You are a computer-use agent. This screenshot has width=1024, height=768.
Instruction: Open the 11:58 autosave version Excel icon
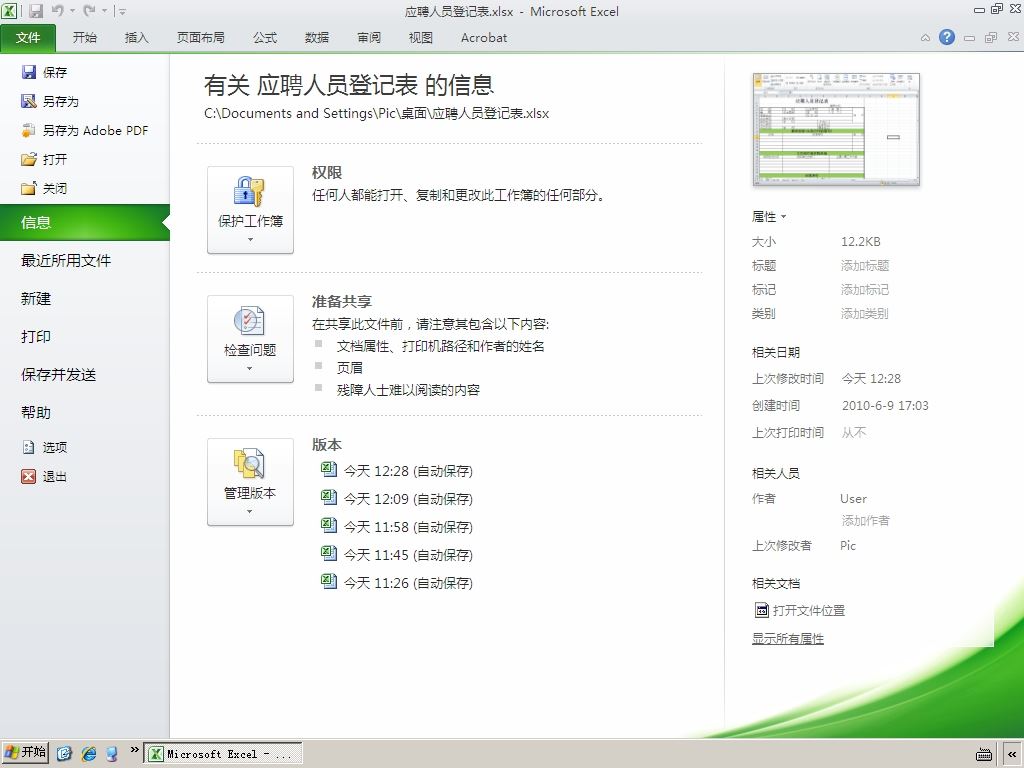329,526
